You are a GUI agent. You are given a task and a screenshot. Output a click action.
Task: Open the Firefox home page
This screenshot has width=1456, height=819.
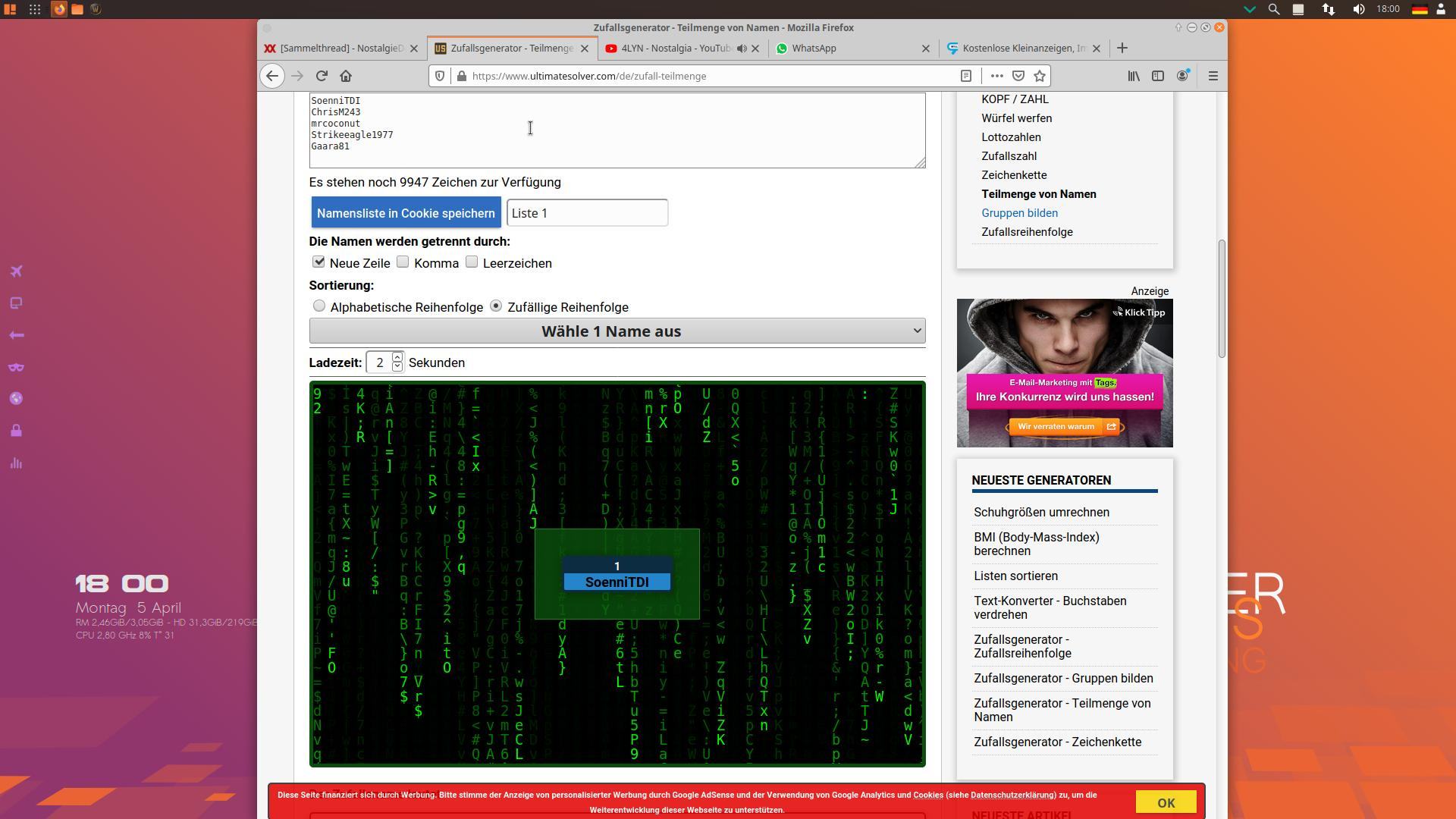point(346,76)
